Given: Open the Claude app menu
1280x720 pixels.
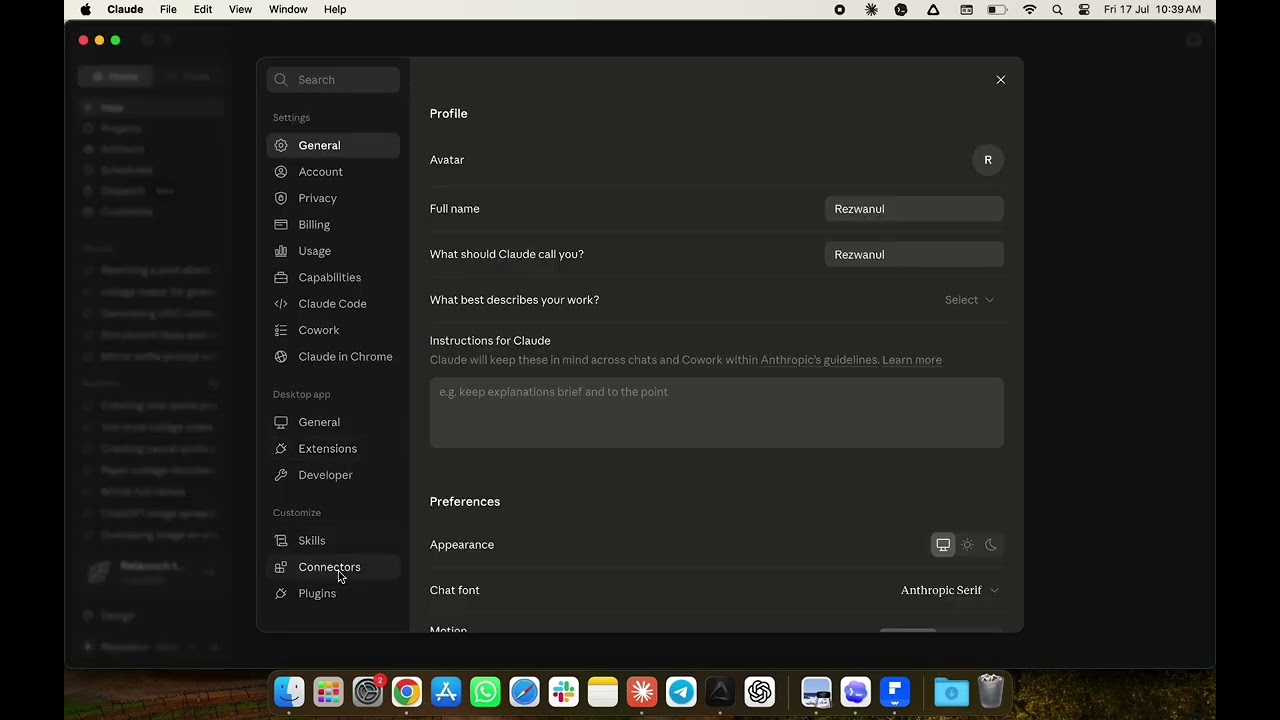Looking at the screenshot, I should click(125, 10).
